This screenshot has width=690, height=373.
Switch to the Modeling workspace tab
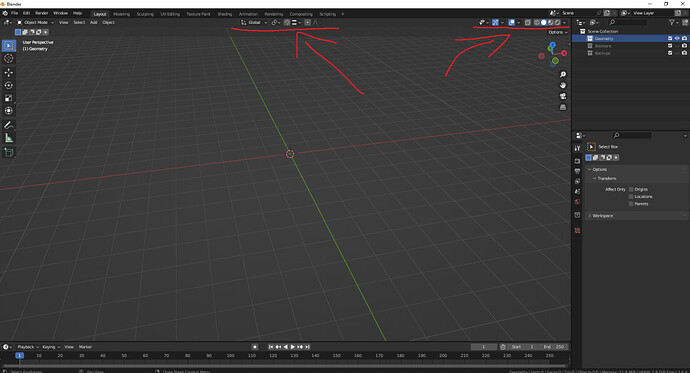coord(121,14)
